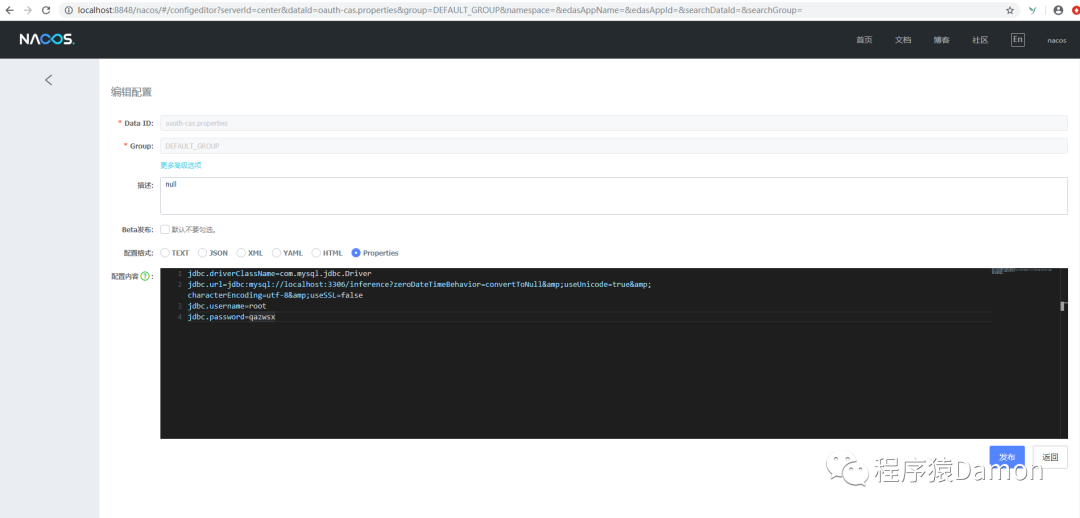Open 文档 in top navigation
Viewport: 1080px width, 518px height.
point(903,40)
